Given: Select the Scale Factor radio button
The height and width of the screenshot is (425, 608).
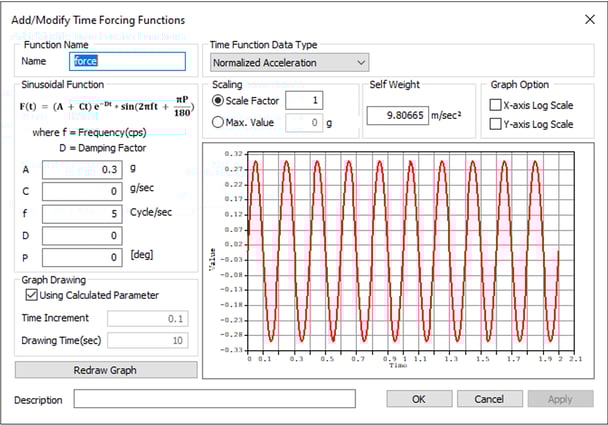Looking at the screenshot, I should 220,101.
